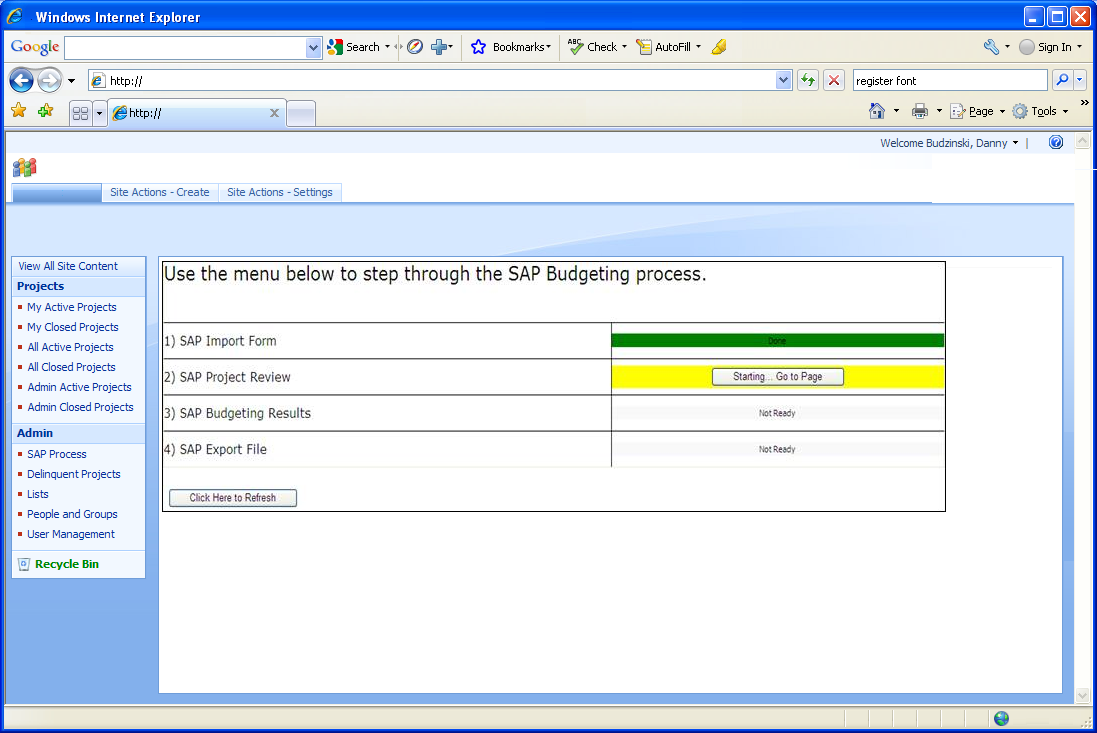
Task: Open the recent pages arrow beside Forward
Action: [71, 80]
